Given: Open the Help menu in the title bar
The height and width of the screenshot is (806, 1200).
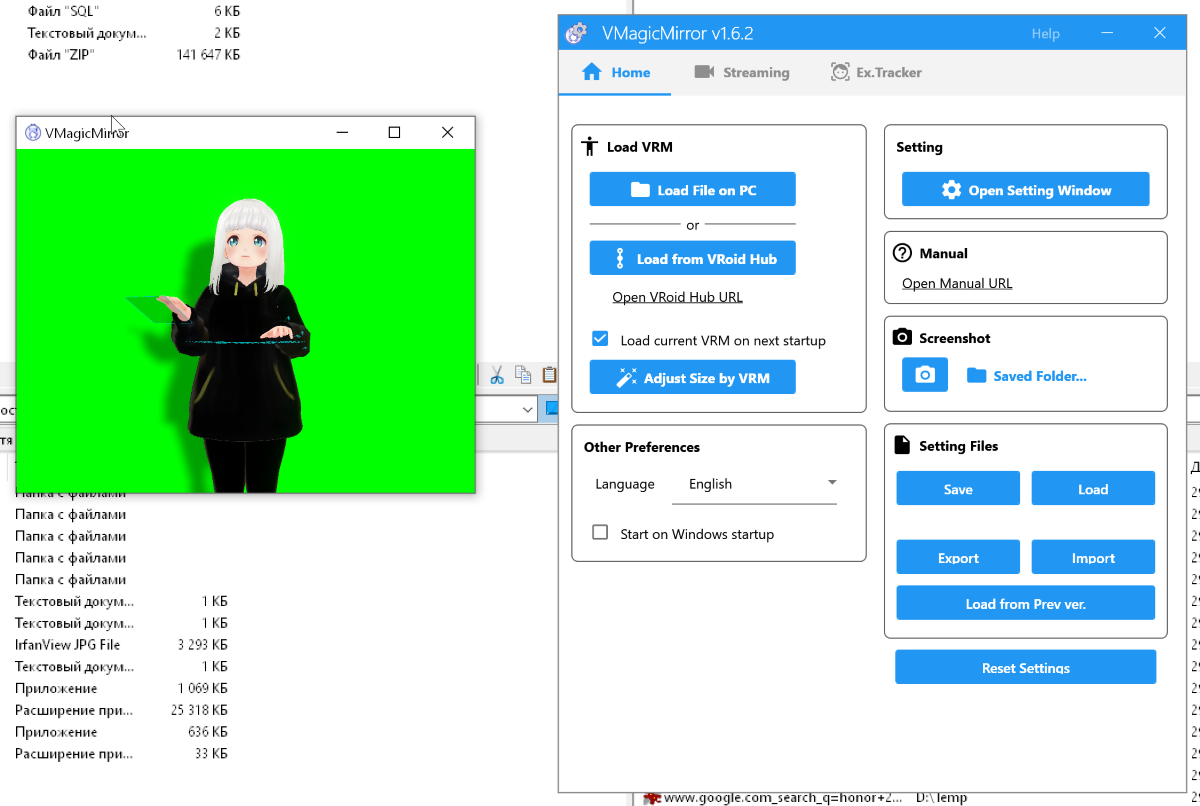Looking at the screenshot, I should coord(1045,34).
